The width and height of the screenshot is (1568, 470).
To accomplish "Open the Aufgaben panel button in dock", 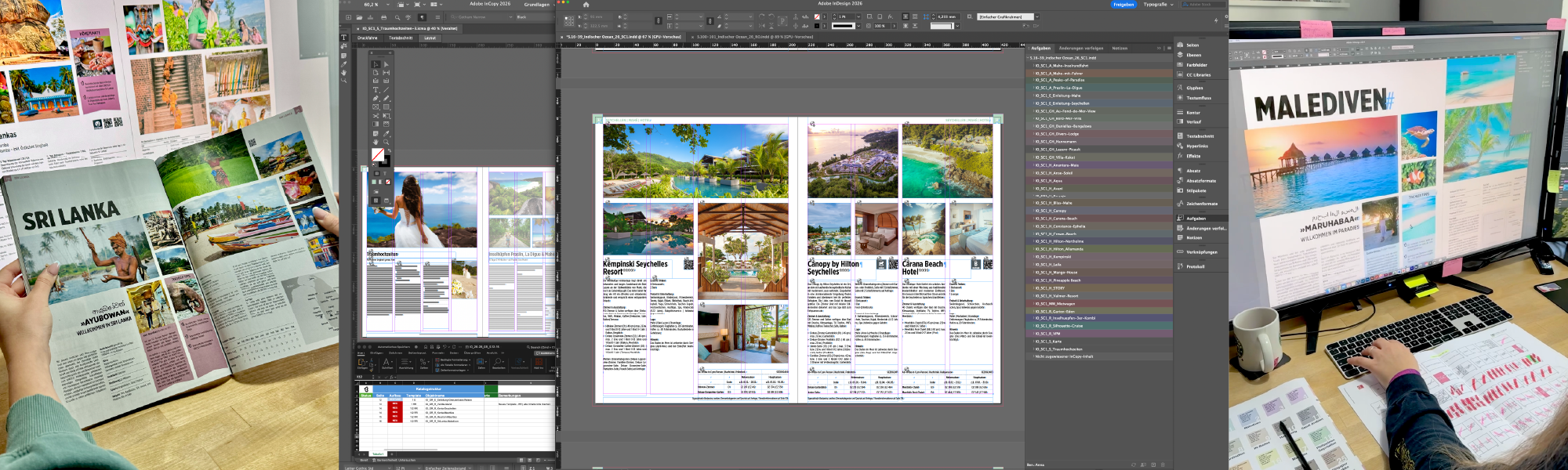I will (1202, 219).
